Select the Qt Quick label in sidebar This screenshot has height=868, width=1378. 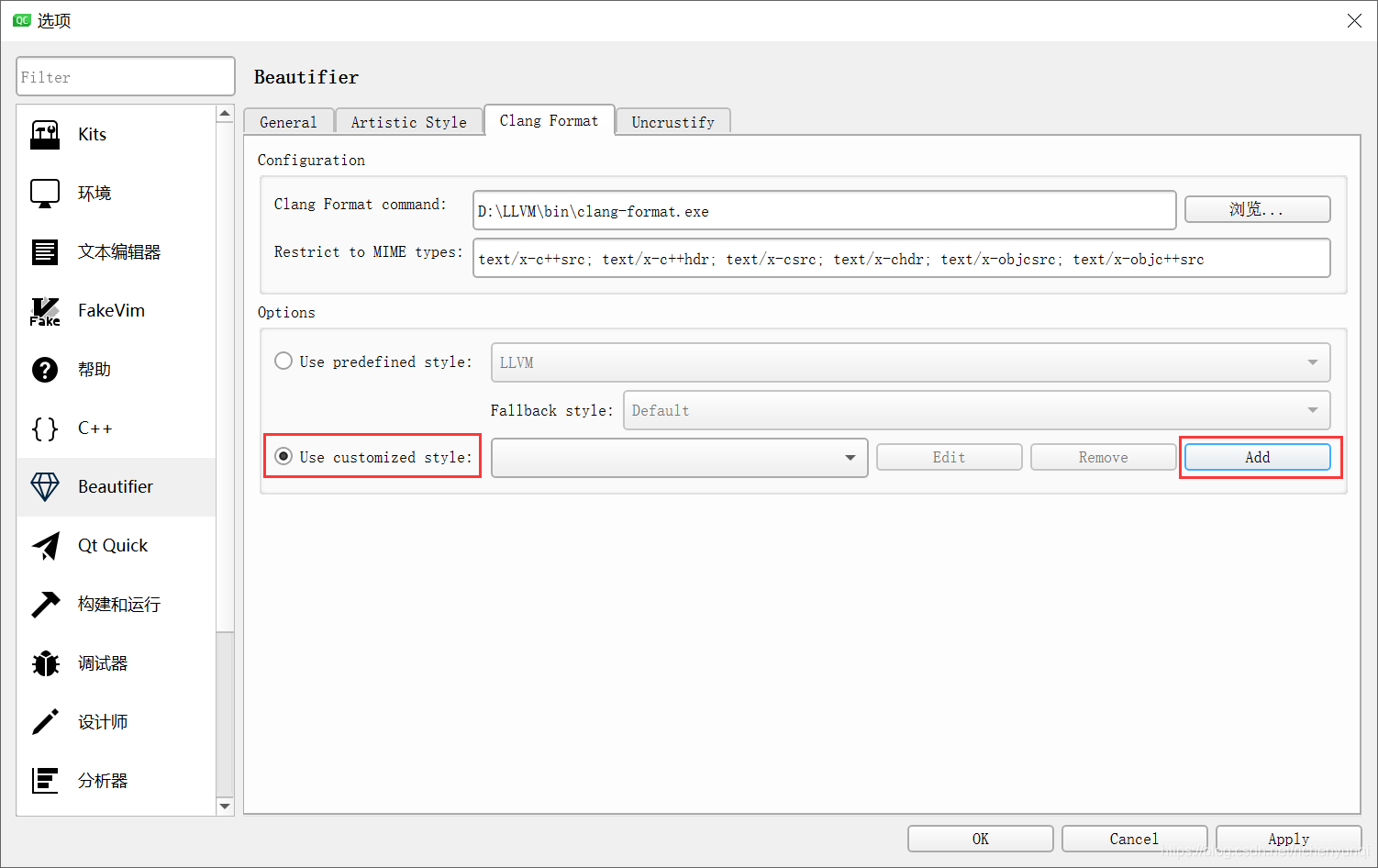[113, 546]
